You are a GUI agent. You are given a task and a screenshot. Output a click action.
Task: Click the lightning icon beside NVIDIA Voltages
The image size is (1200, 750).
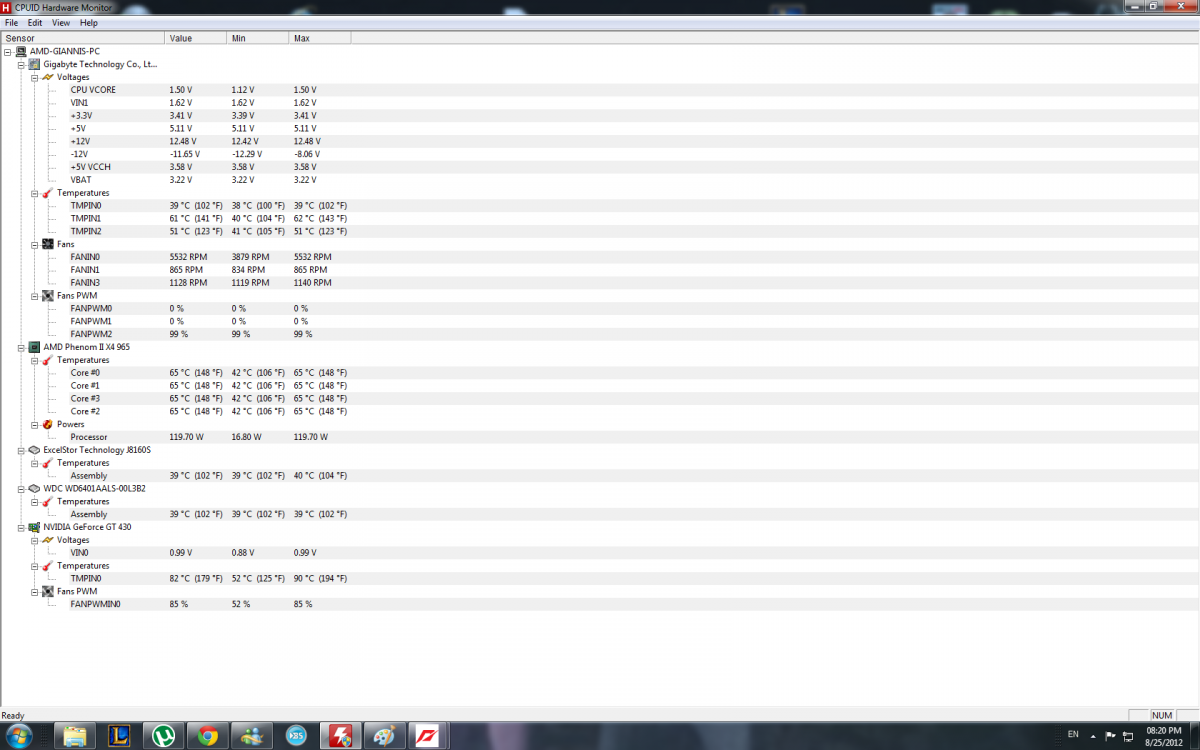pos(47,540)
